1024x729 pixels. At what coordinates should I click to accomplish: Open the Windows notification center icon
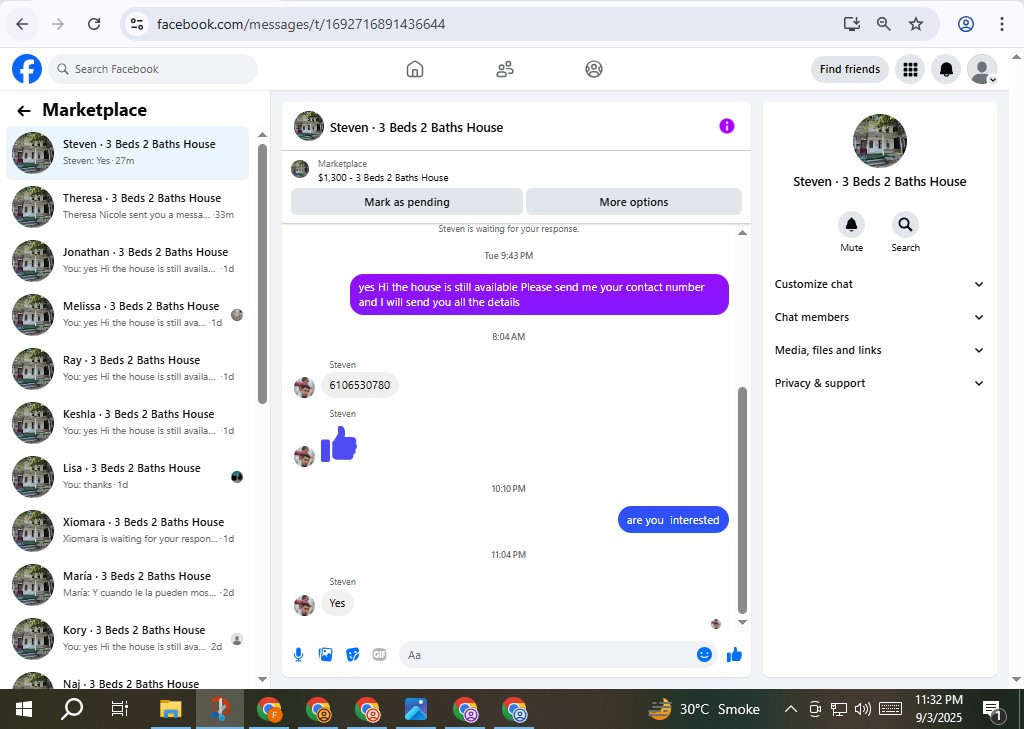coord(992,709)
